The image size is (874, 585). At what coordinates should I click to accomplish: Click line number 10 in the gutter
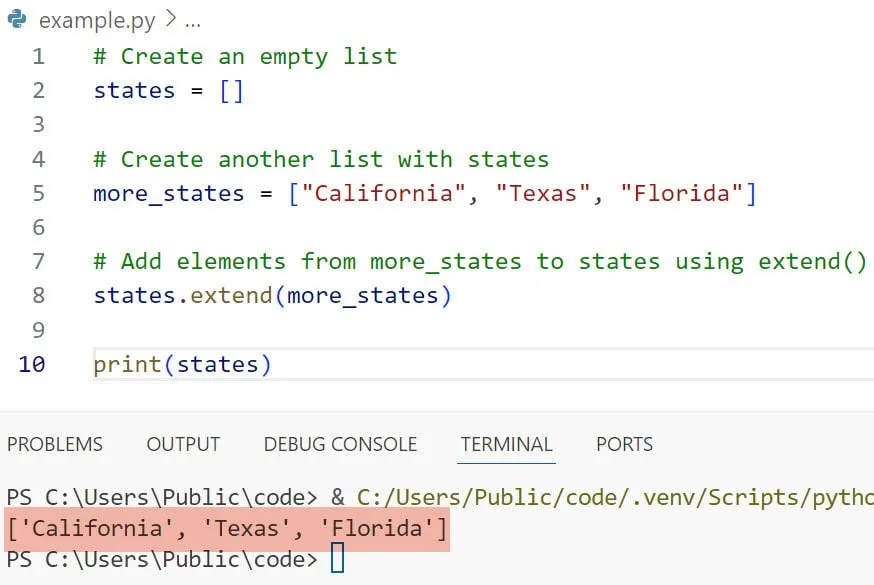tap(32, 364)
